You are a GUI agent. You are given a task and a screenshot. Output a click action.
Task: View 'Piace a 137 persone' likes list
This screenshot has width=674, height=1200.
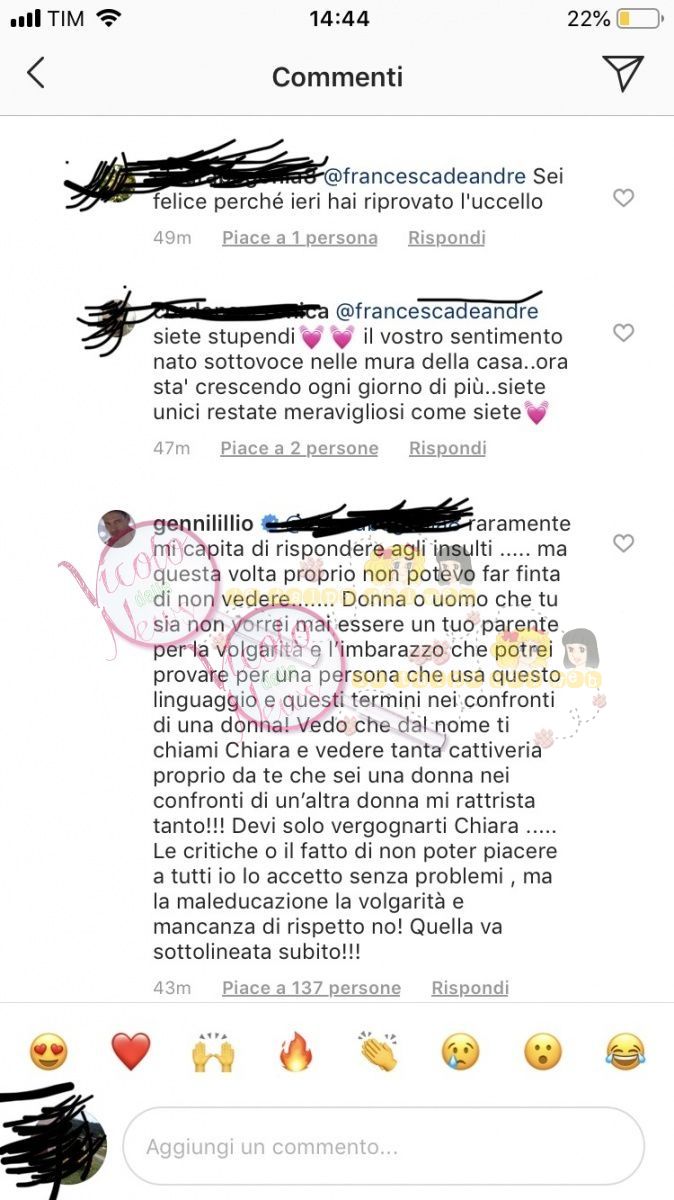coord(311,988)
